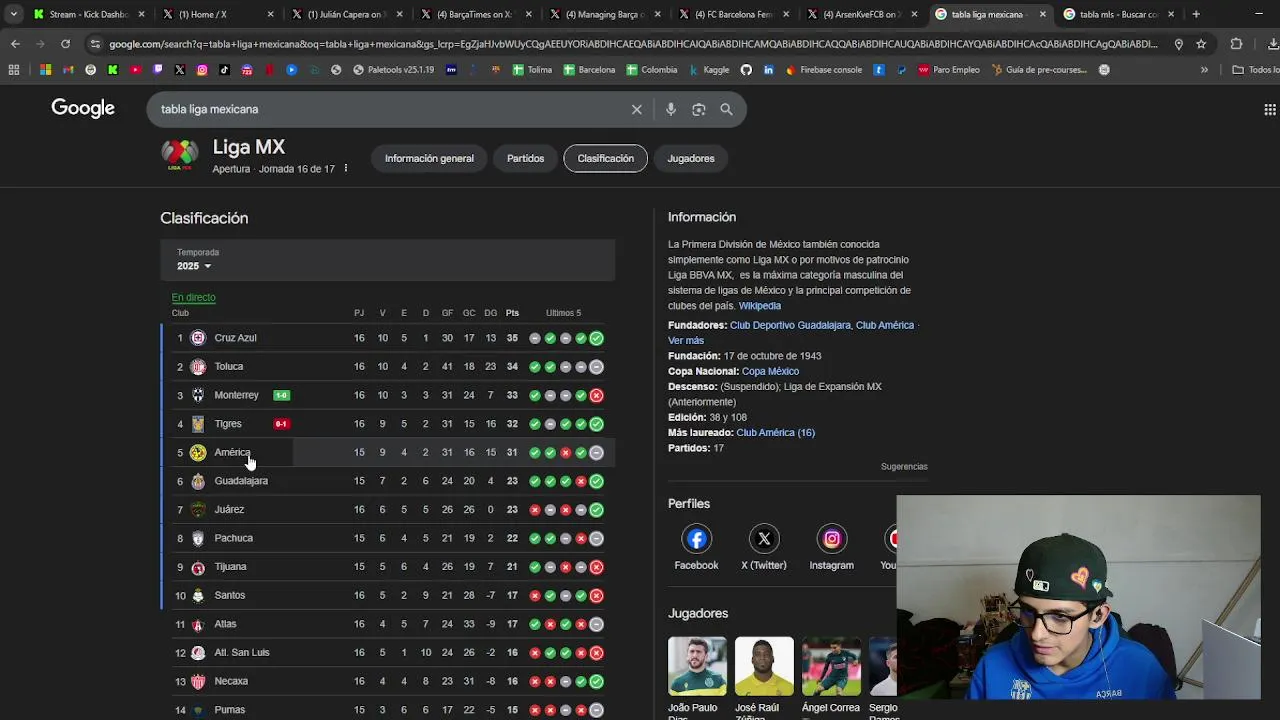Image resolution: width=1280 pixels, height=720 pixels.
Task: Open Liga MX Instagram profile
Action: tap(831, 549)
